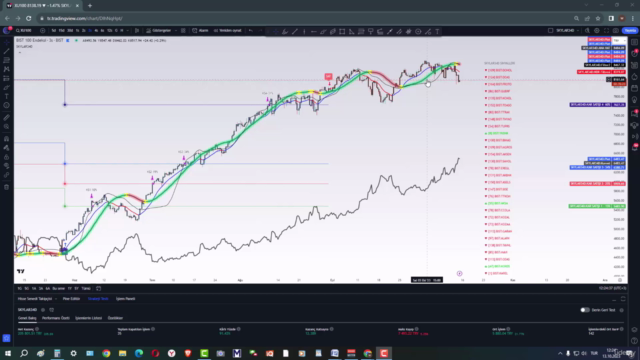Open File Explorer from the taskbar
Screen dimensions: 640x360
pyautogui.click(x=122, y=353)
